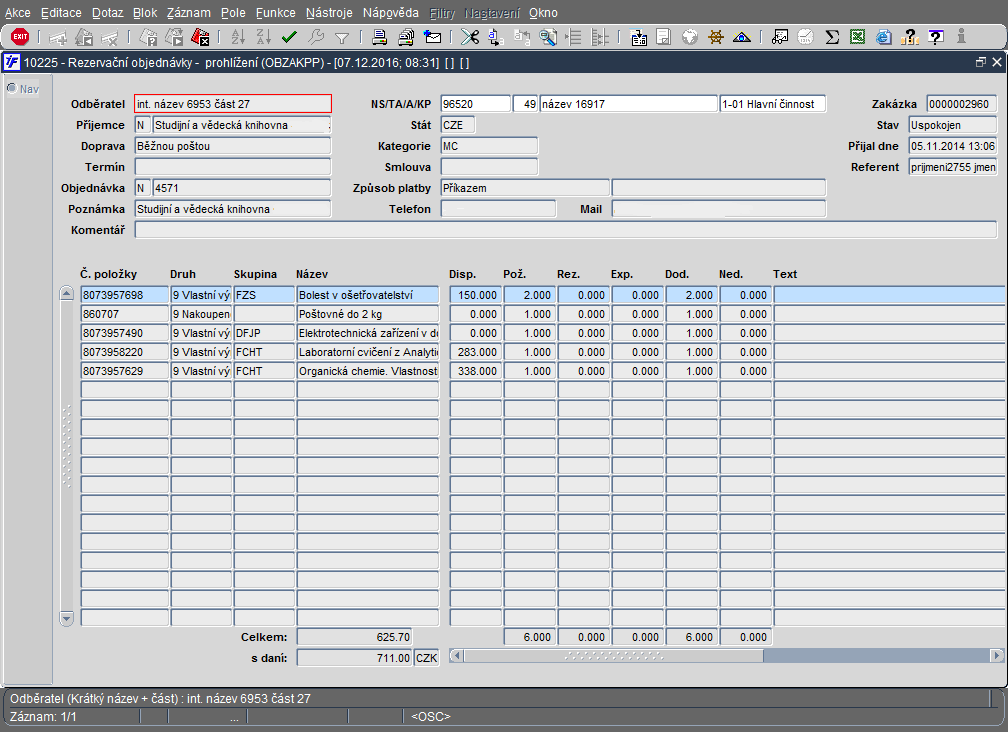Click the horizontal scrollbar thumb

(614, 656)
